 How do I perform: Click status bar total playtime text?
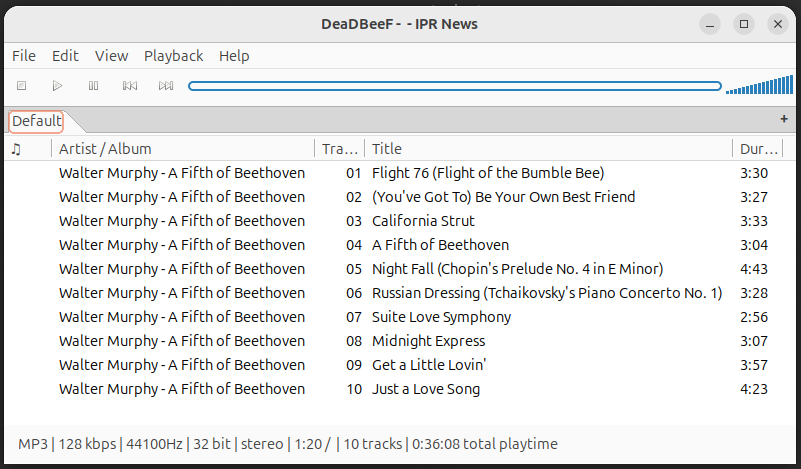click(x=485, y=444)
